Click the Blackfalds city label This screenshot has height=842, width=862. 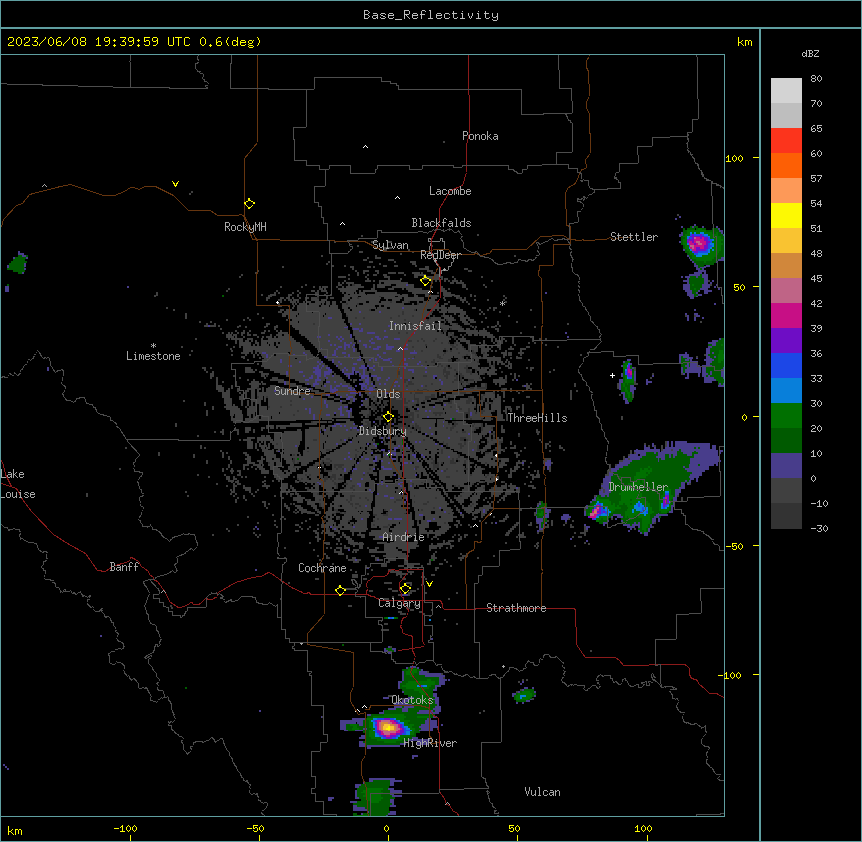441,223
